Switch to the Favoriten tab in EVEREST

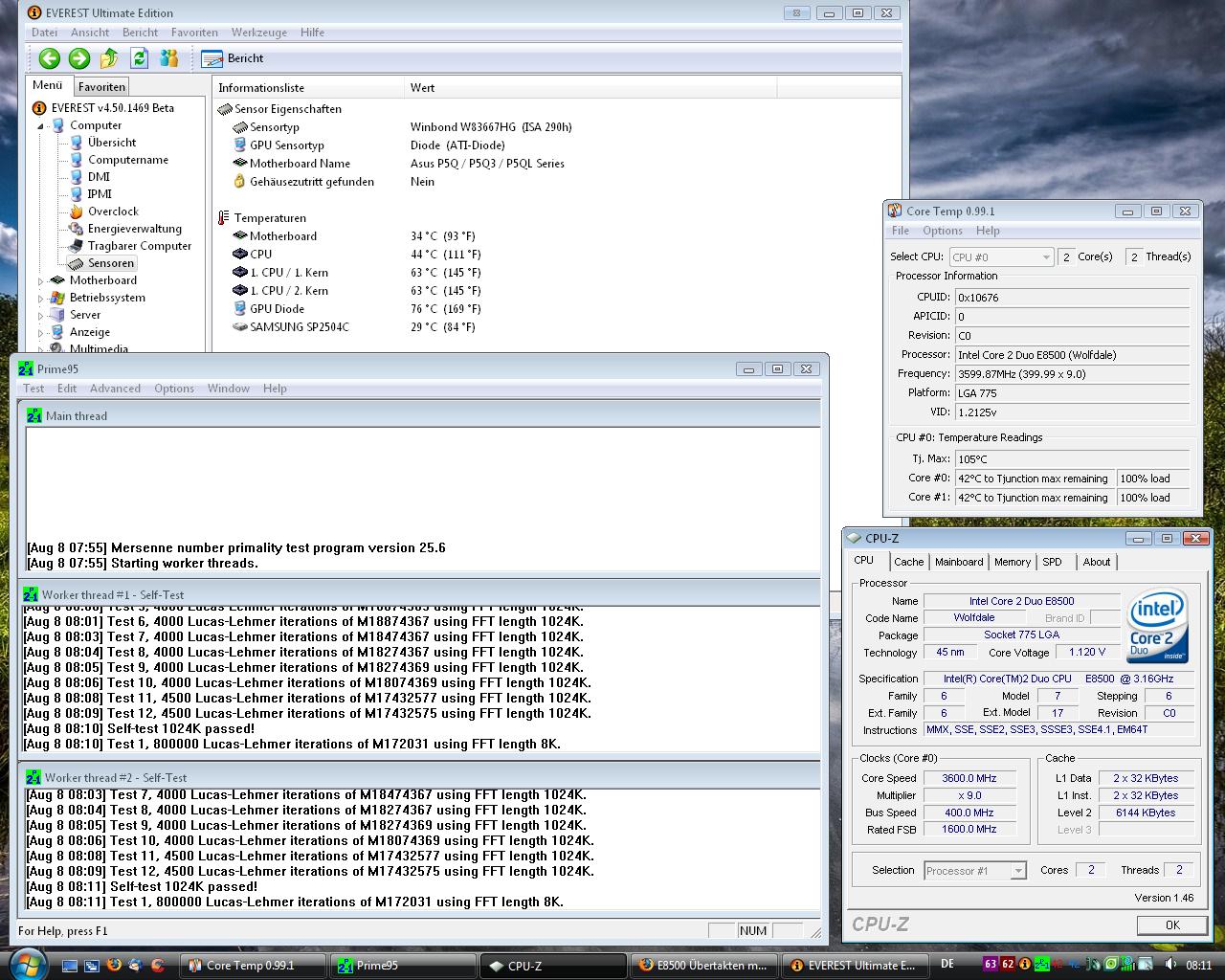point(101,86)
